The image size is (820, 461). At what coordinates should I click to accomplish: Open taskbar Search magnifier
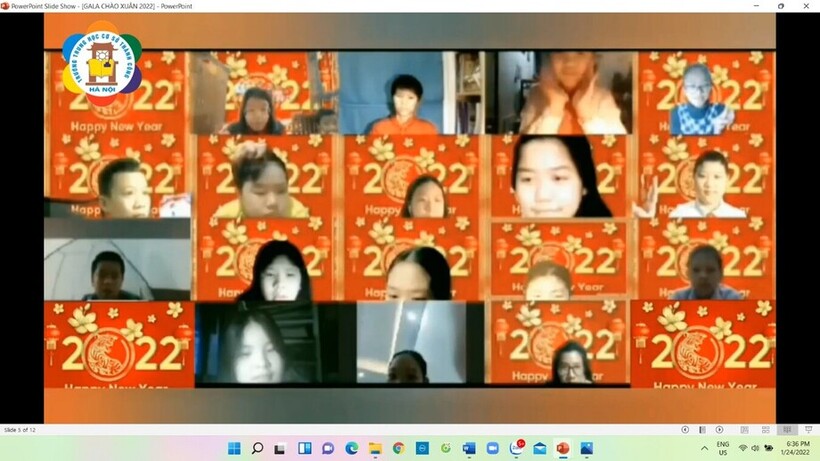pyautogui.click(x=257, y=448)
